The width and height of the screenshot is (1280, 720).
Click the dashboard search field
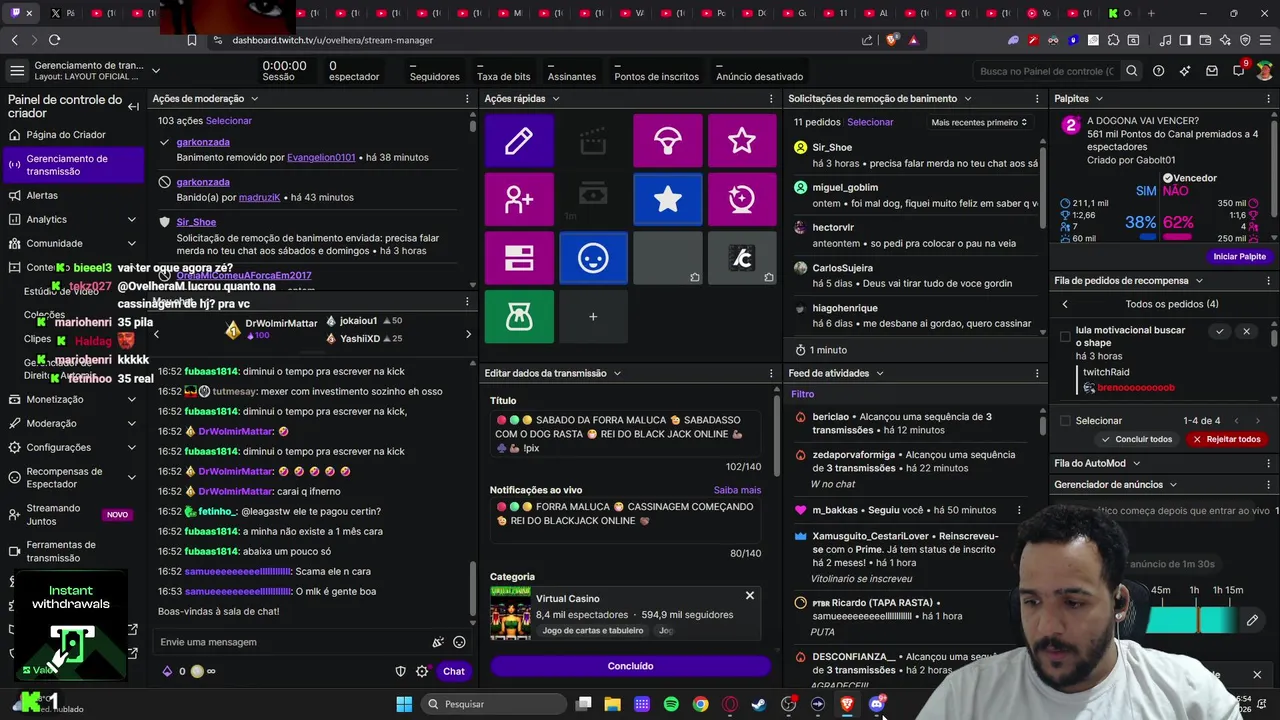1046,71
